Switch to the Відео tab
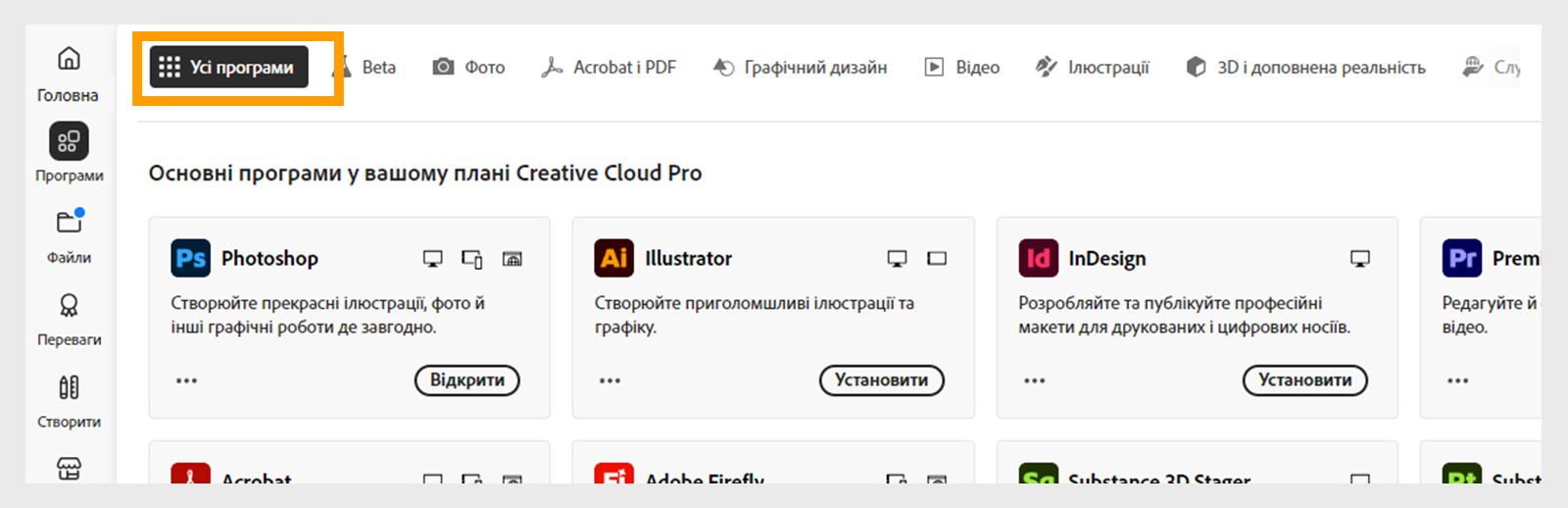Image resolution: width=1568 pixels, height=508 pixels. (x=962, y=67)
